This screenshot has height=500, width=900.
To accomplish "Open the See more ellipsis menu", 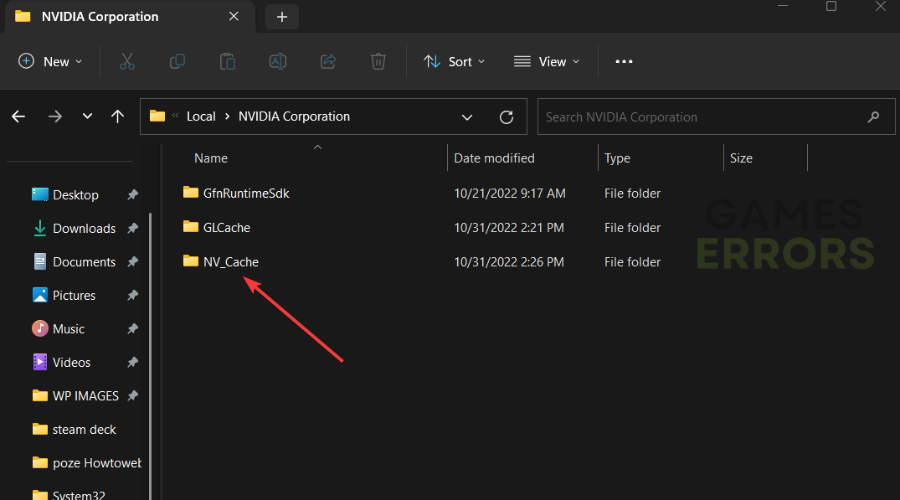I will pyautogui.click(x=624, y=61).
